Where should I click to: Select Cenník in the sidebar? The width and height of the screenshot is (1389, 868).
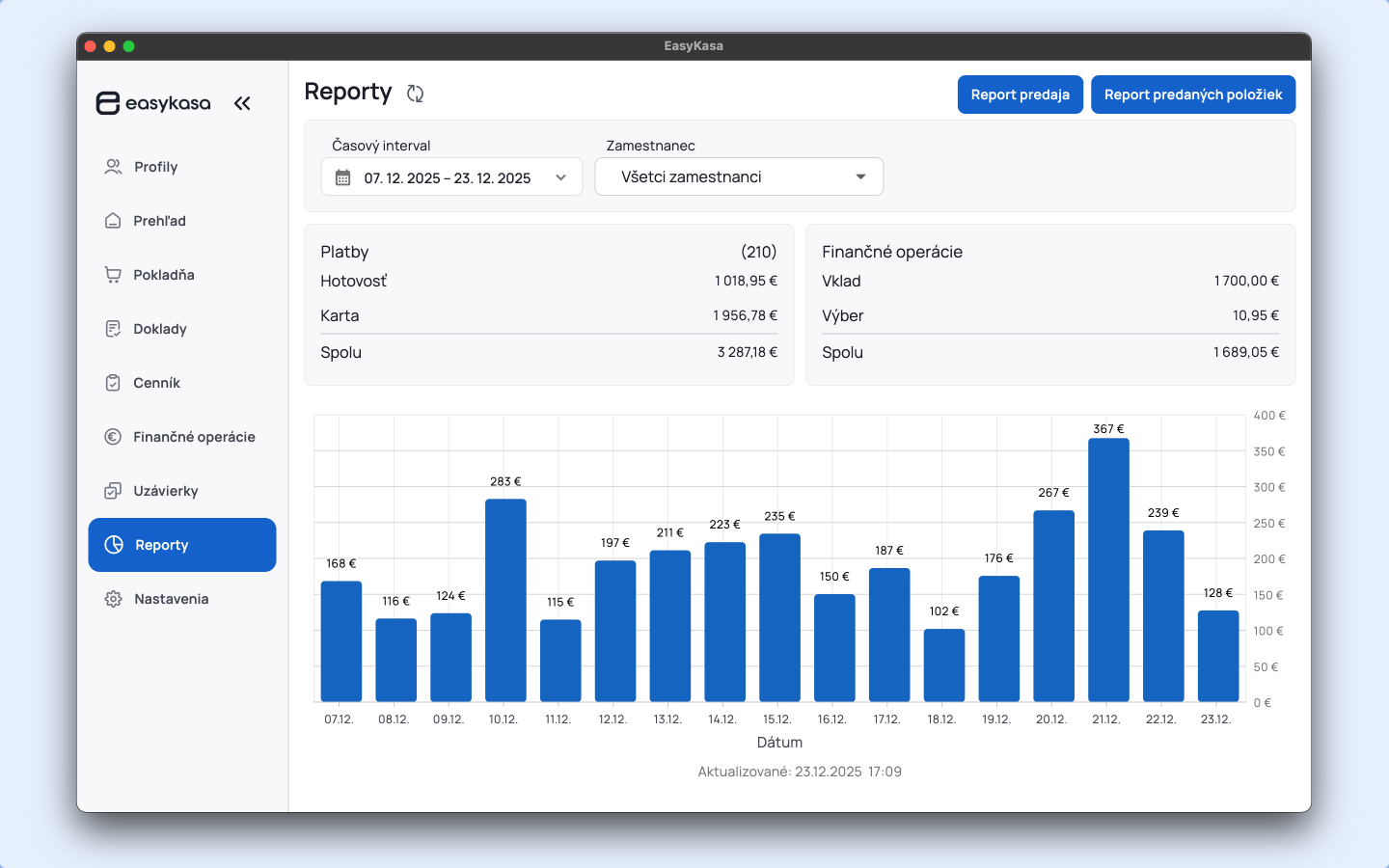[182, 383]
